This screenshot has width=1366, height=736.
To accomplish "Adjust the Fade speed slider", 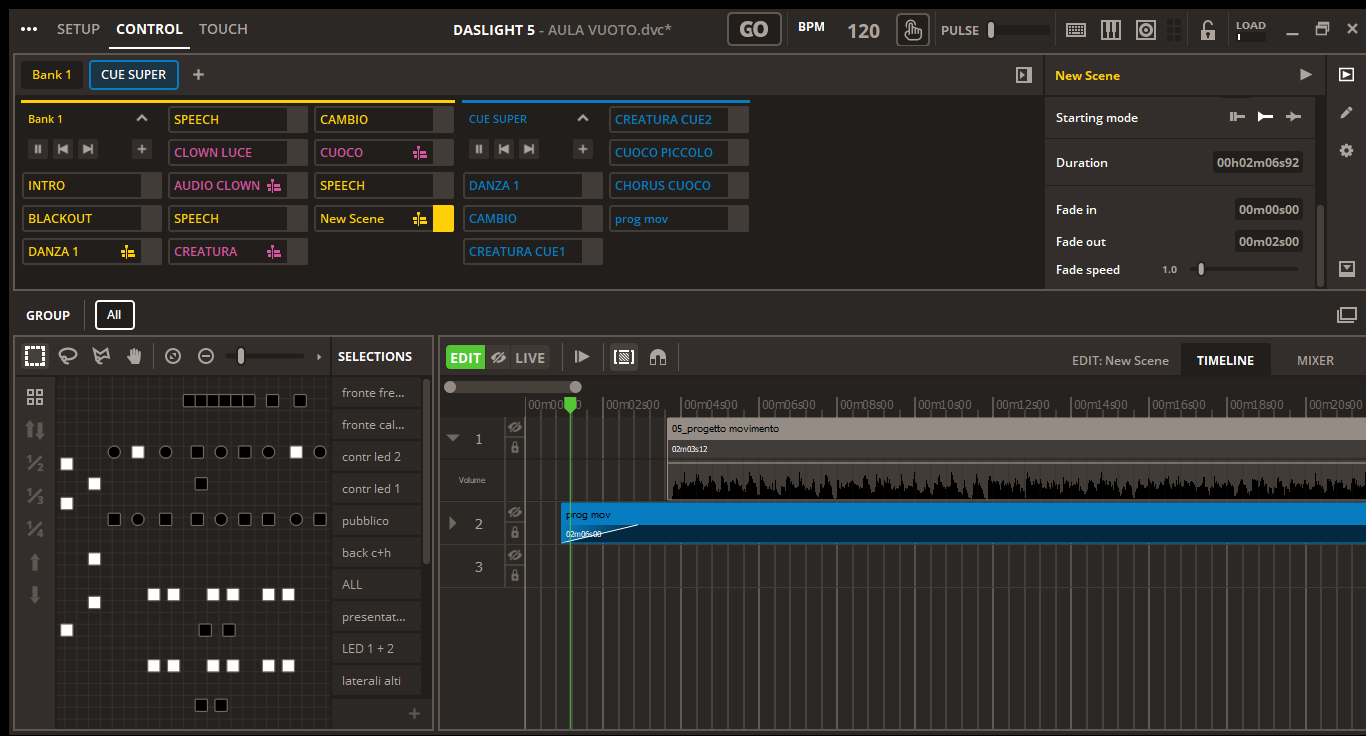I will (x=1247, y=269).
